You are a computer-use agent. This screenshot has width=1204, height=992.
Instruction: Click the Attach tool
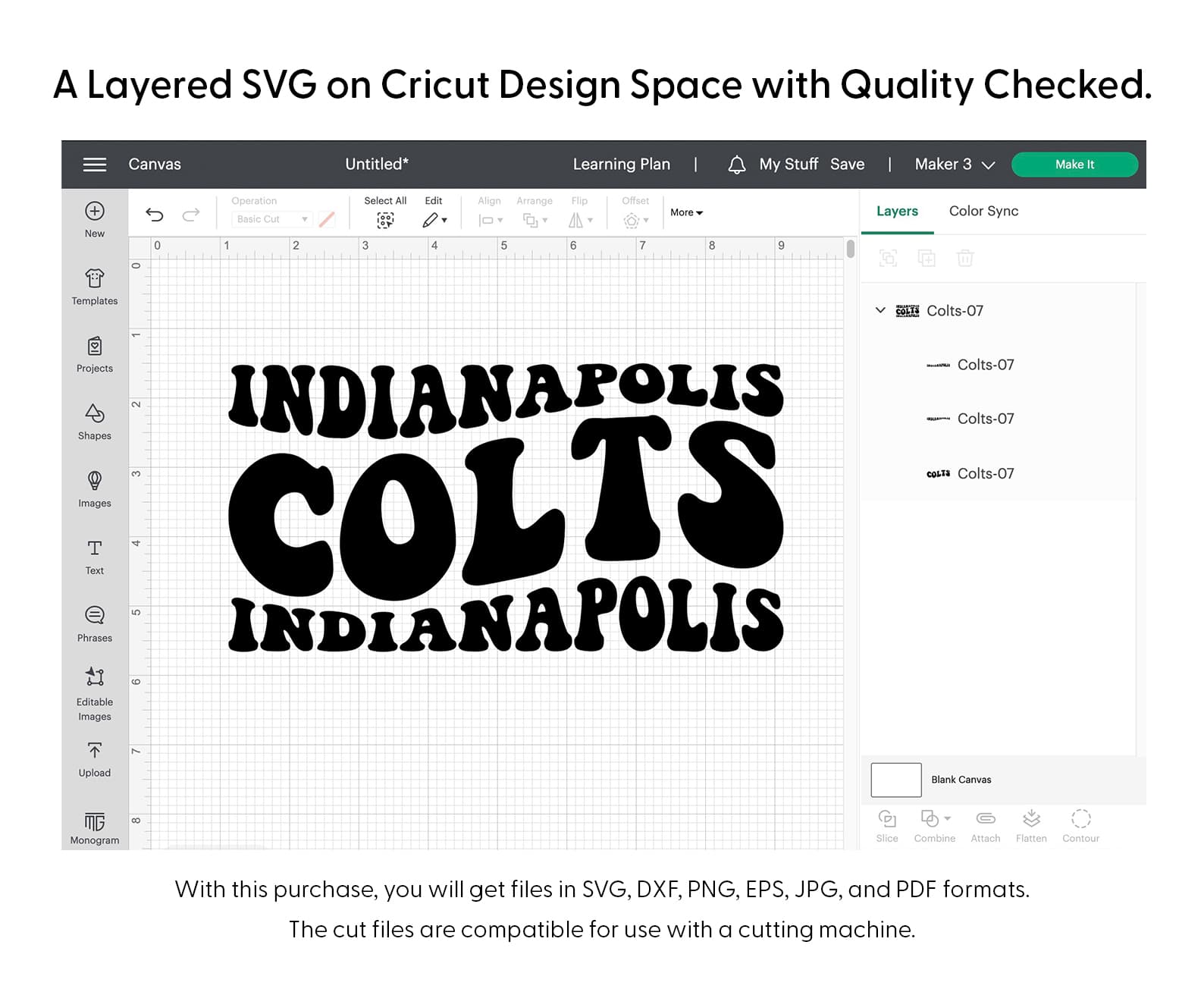click(x=986, y=826)
